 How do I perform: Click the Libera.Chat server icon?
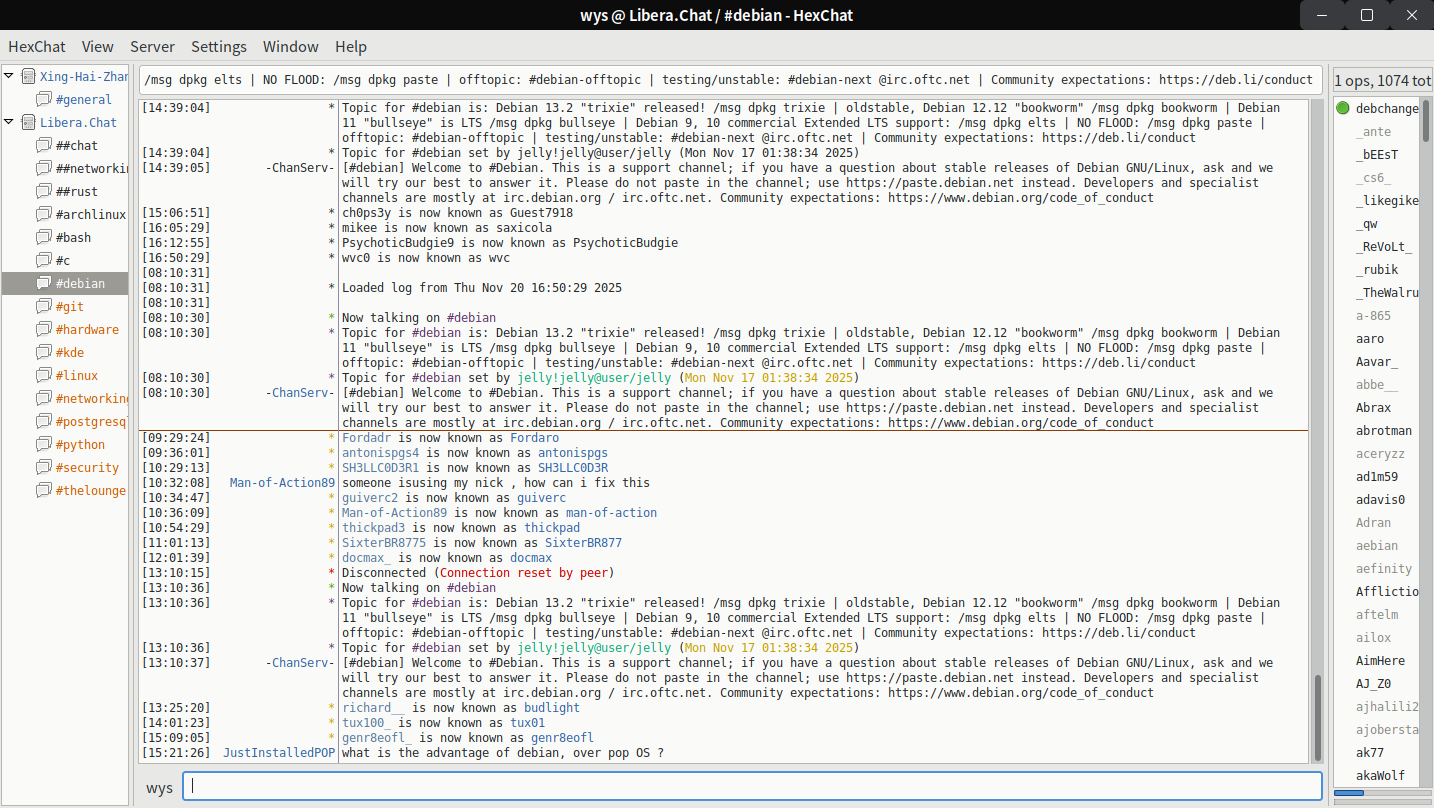[28, 123]
